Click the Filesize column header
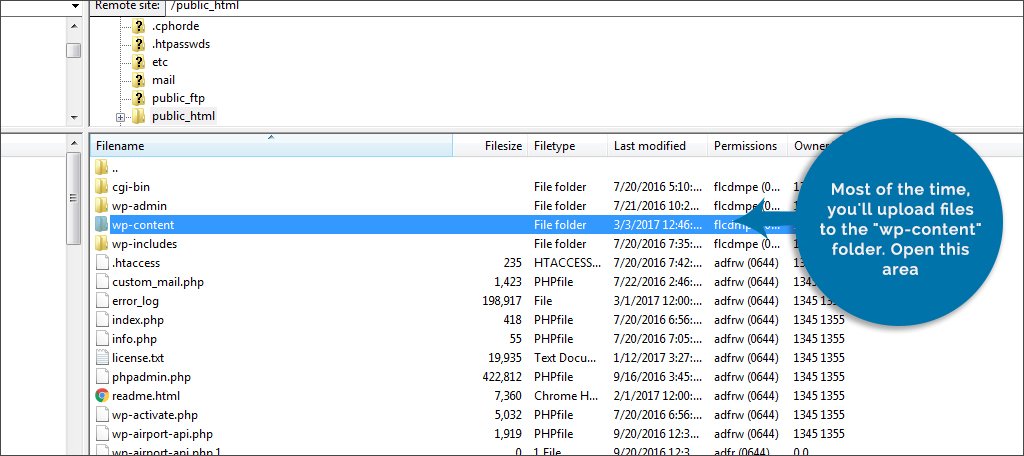This screenshot has width=1024, height=456. (490, 146)
